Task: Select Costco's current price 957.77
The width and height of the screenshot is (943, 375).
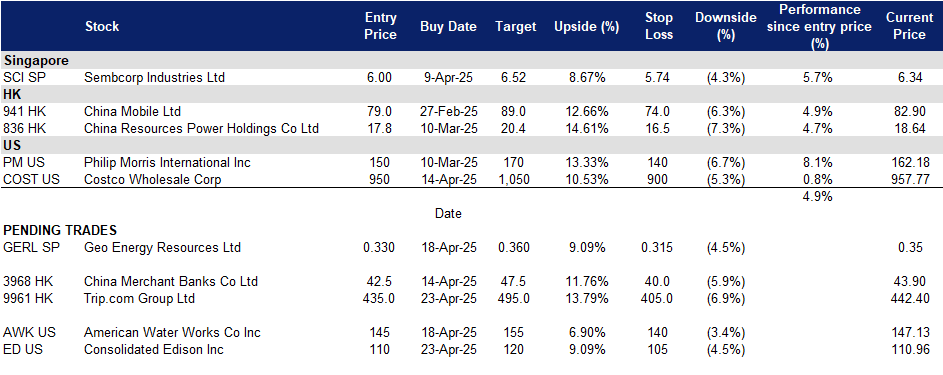Action: pos(907,180)
